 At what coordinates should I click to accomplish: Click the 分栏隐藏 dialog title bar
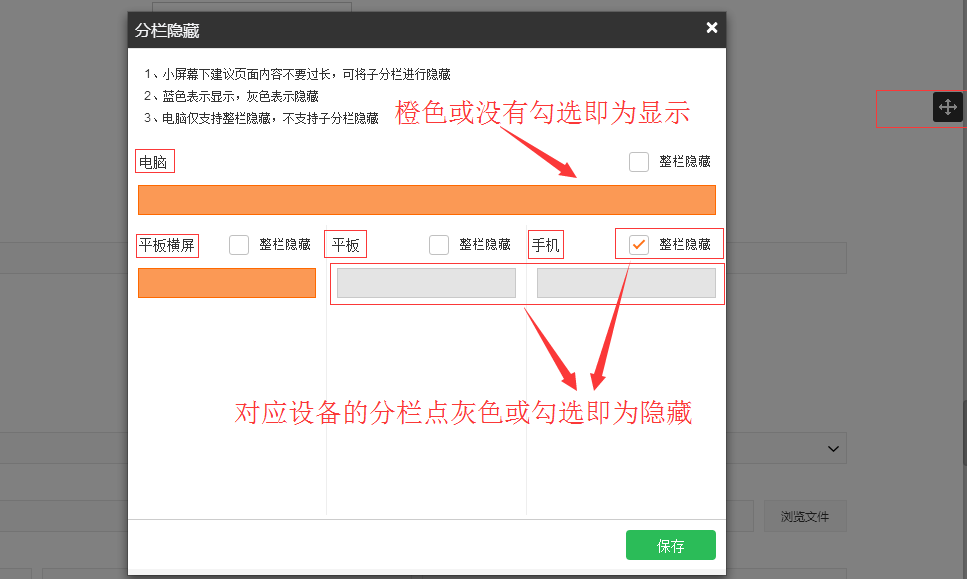(400, 30)
